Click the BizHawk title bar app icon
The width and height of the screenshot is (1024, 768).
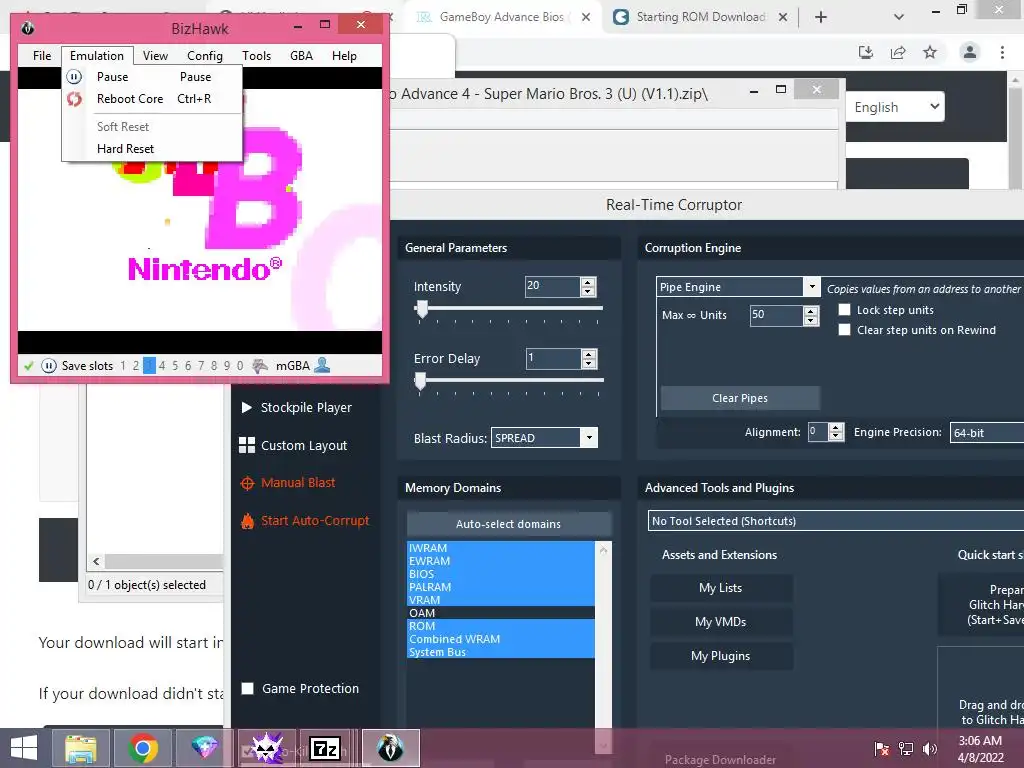click(27, 28)
